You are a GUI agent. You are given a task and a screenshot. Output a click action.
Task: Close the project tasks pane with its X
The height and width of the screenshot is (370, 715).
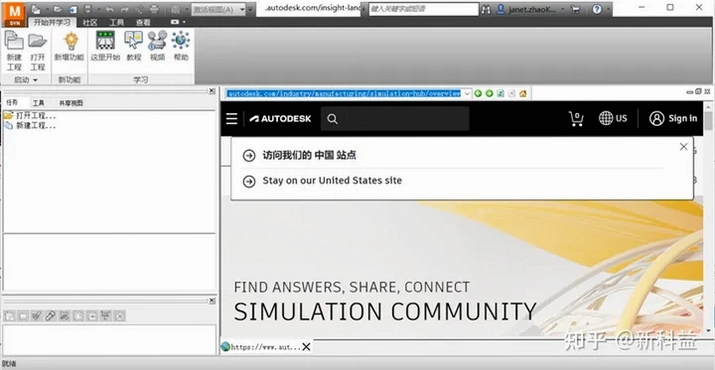click(212, 91)
